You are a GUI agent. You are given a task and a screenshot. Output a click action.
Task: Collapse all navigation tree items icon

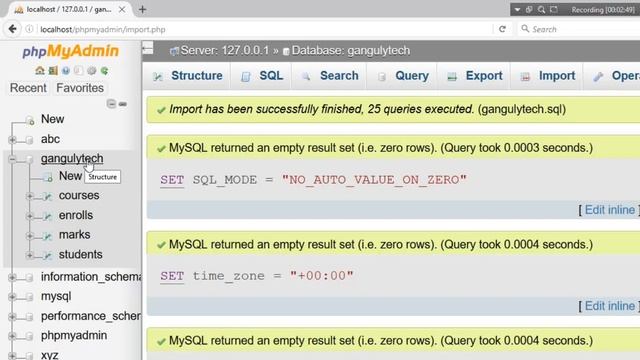click(x=111, y=104)
